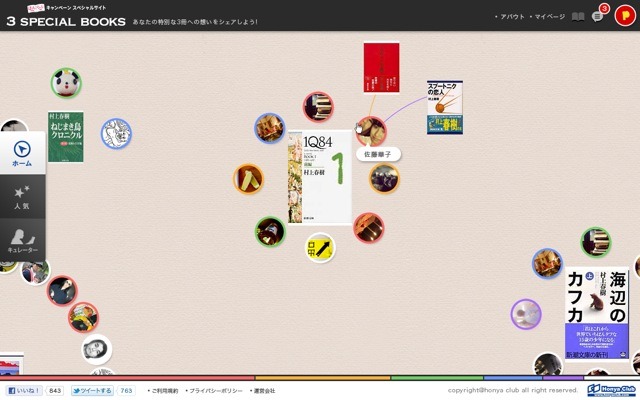This screenshot has height=400, width=640.
Task: Click blue-ringed avatar left of 海辺のカフカ
Action: click(547, 264)
